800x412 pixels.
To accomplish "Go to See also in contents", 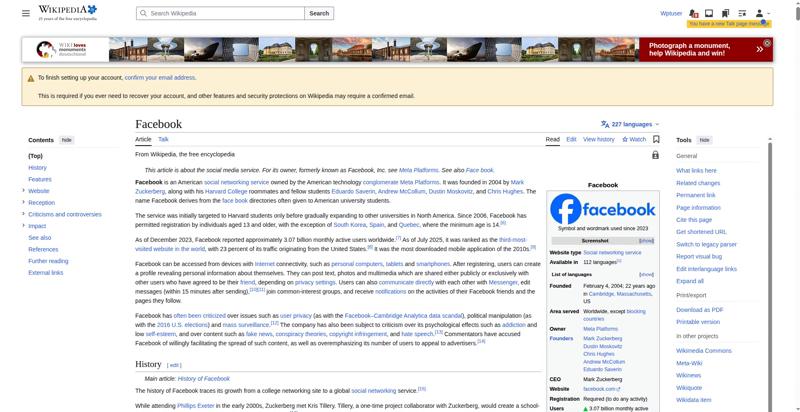I will [x=40, y=238].
